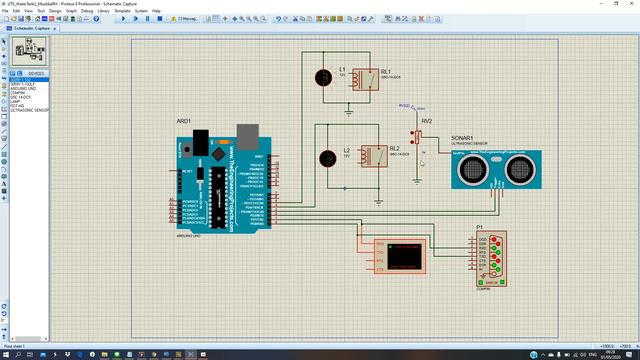Click the relay RL1 component
Viewport: 640px width, 360px height.
click(365, 79)
